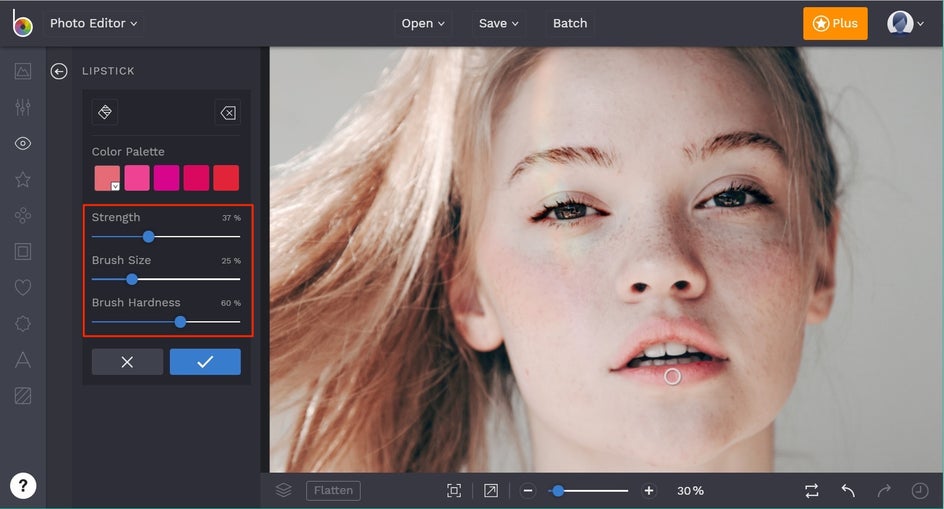944x509 pixels.
Task: Click the Brush Hardness 60 % value
Action: click(231, 303)
